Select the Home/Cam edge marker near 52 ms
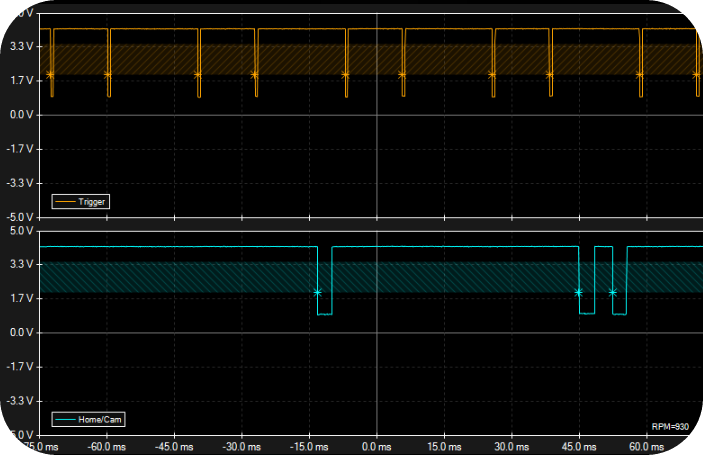703x455 pixels. click(613, 293)
